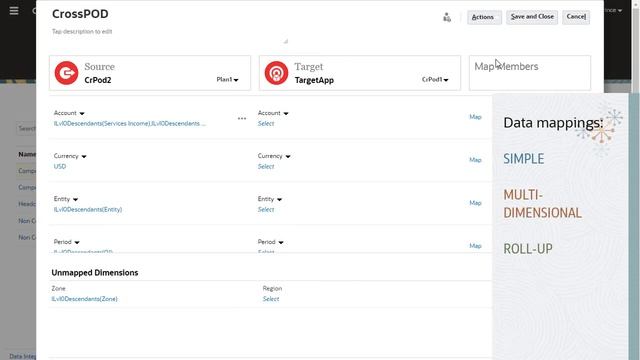The image size is (640, 360).
Task: Click the CrossPOD title
Action: pos(80,14)
